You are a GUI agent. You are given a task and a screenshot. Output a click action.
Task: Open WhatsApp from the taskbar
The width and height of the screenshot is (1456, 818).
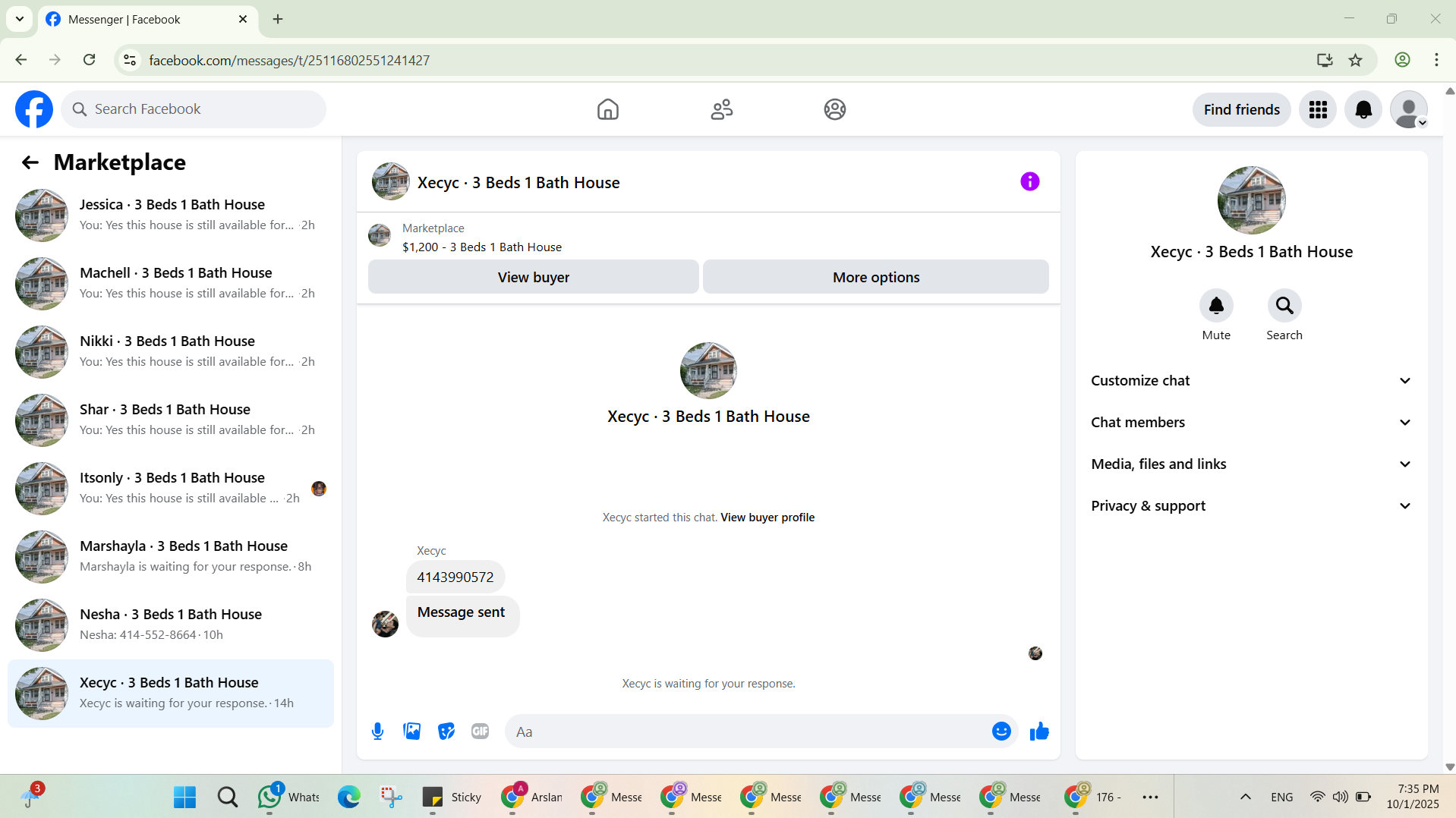point(290,797)
